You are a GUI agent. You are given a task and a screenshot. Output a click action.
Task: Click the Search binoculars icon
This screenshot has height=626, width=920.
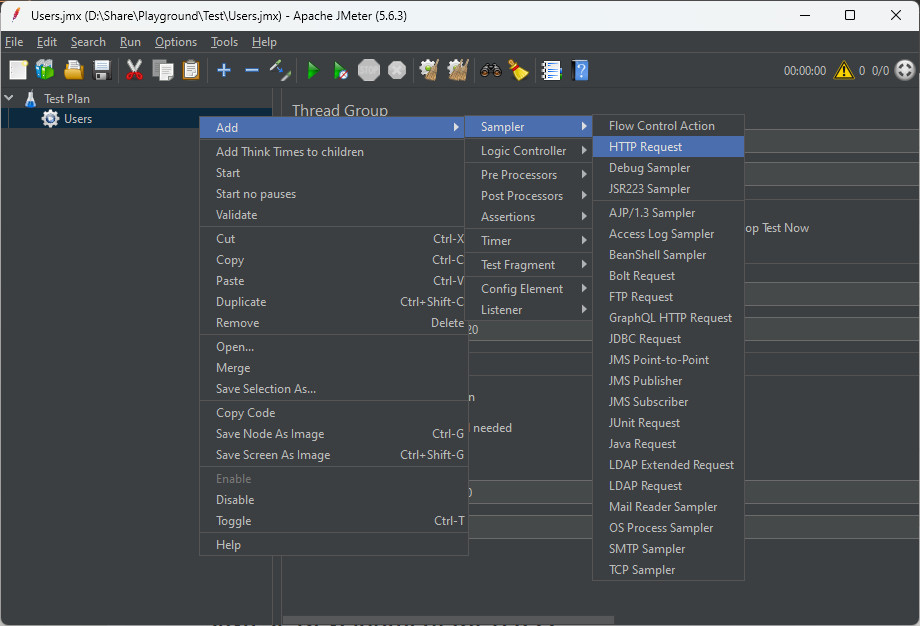click(x=491, y=70)
